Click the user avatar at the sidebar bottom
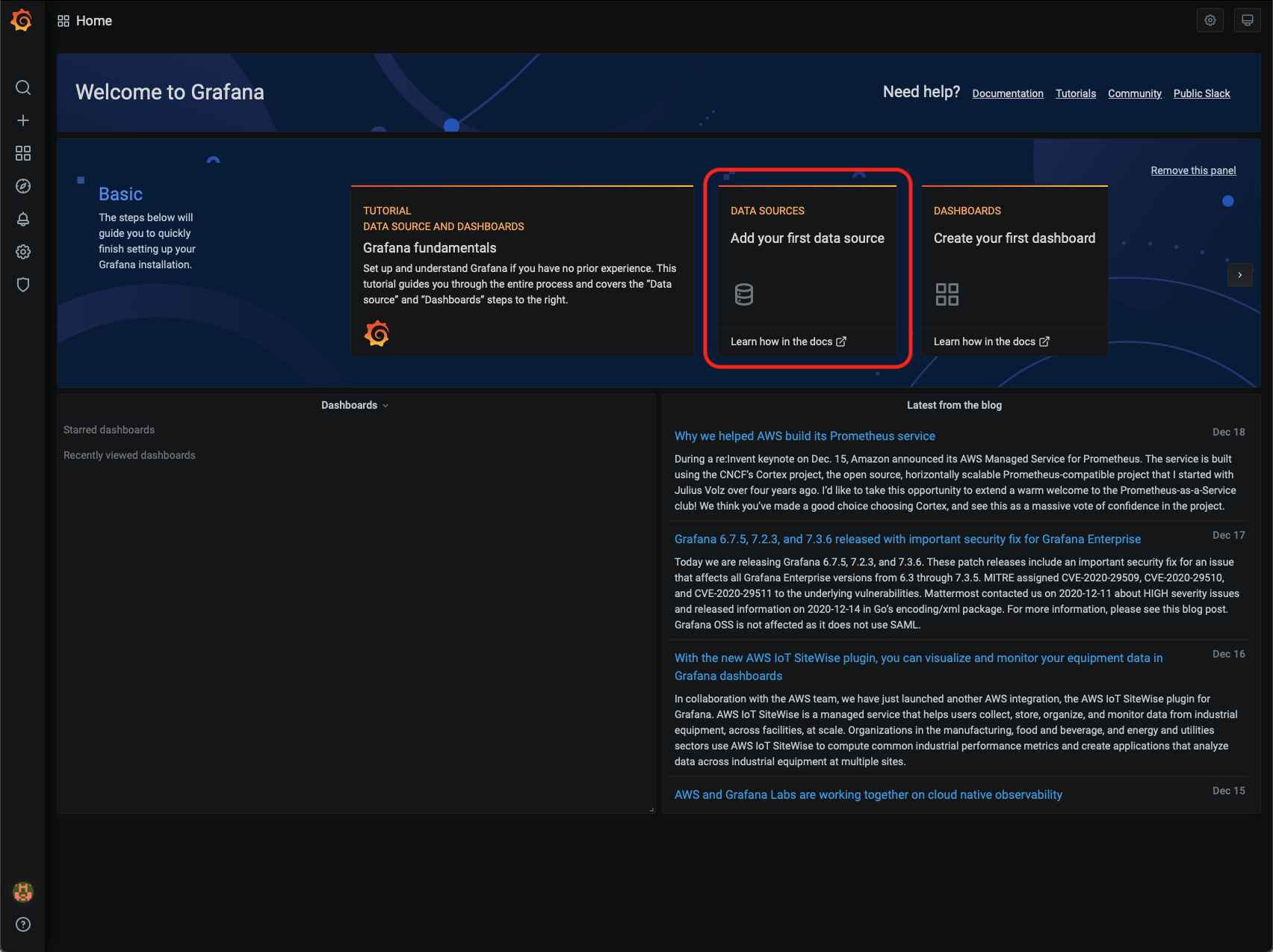 (23, 891)
